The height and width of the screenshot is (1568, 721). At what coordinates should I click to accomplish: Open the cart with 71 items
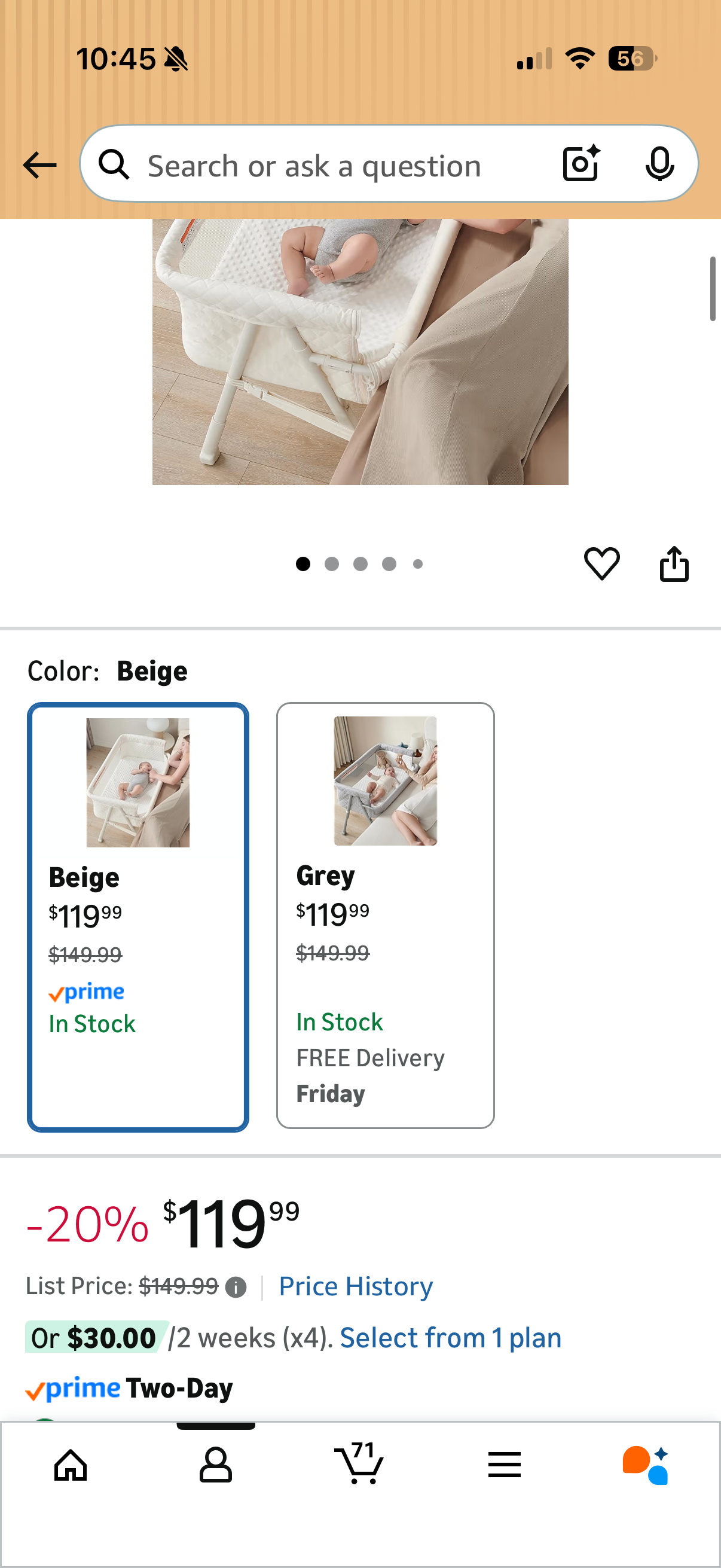(359, 1464)
